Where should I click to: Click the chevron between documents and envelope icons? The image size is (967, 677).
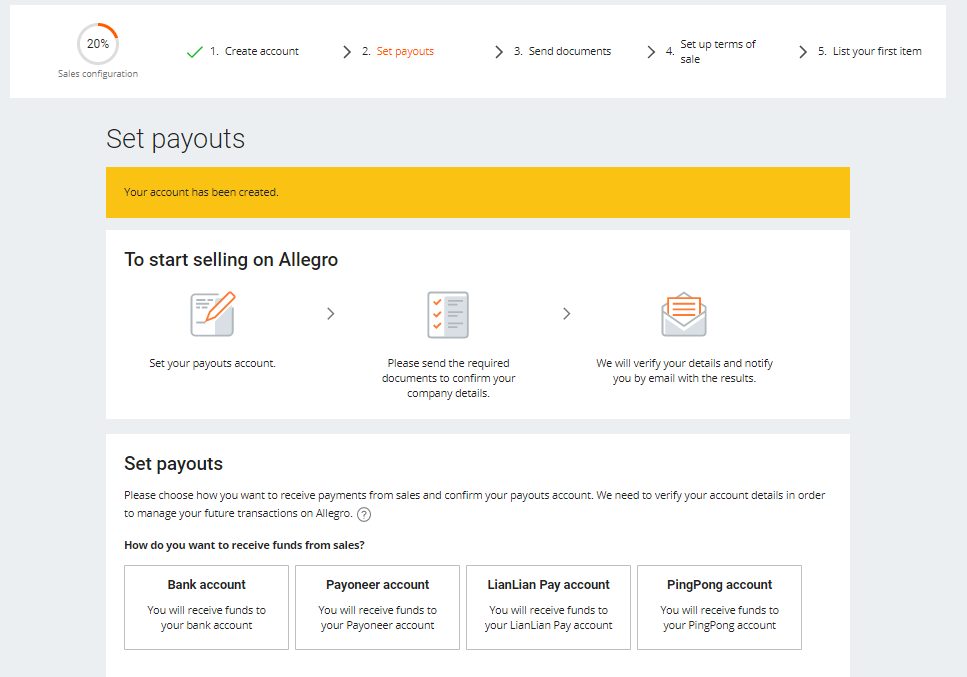[567, 314]
